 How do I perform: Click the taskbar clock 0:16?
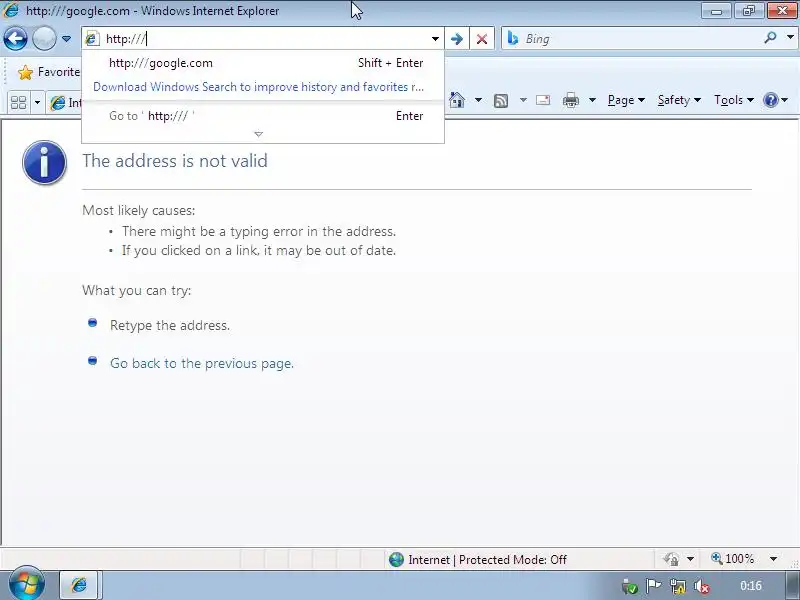pos(751,586)
